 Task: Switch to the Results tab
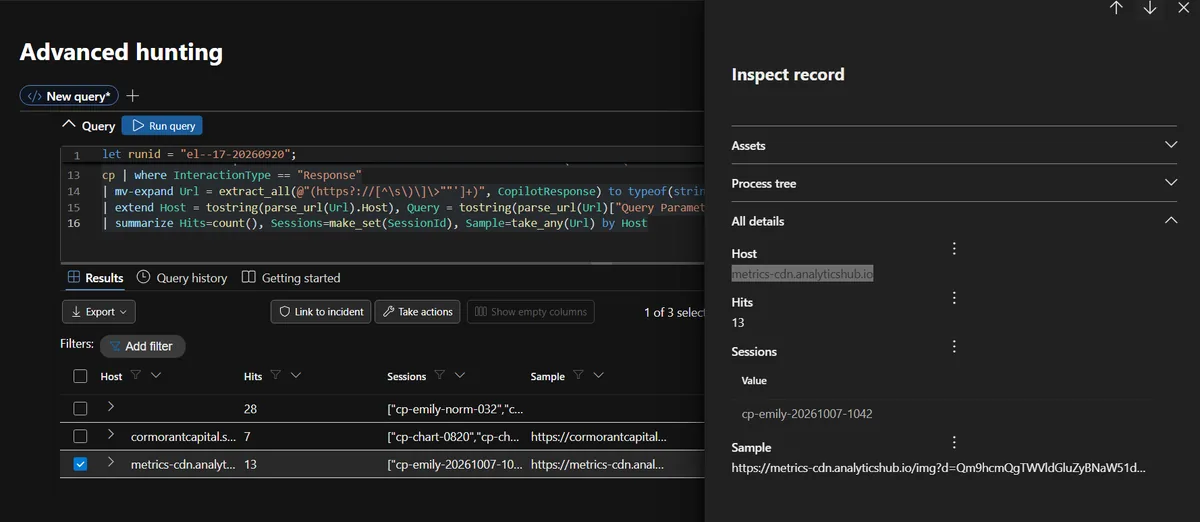tap(95, 278)
